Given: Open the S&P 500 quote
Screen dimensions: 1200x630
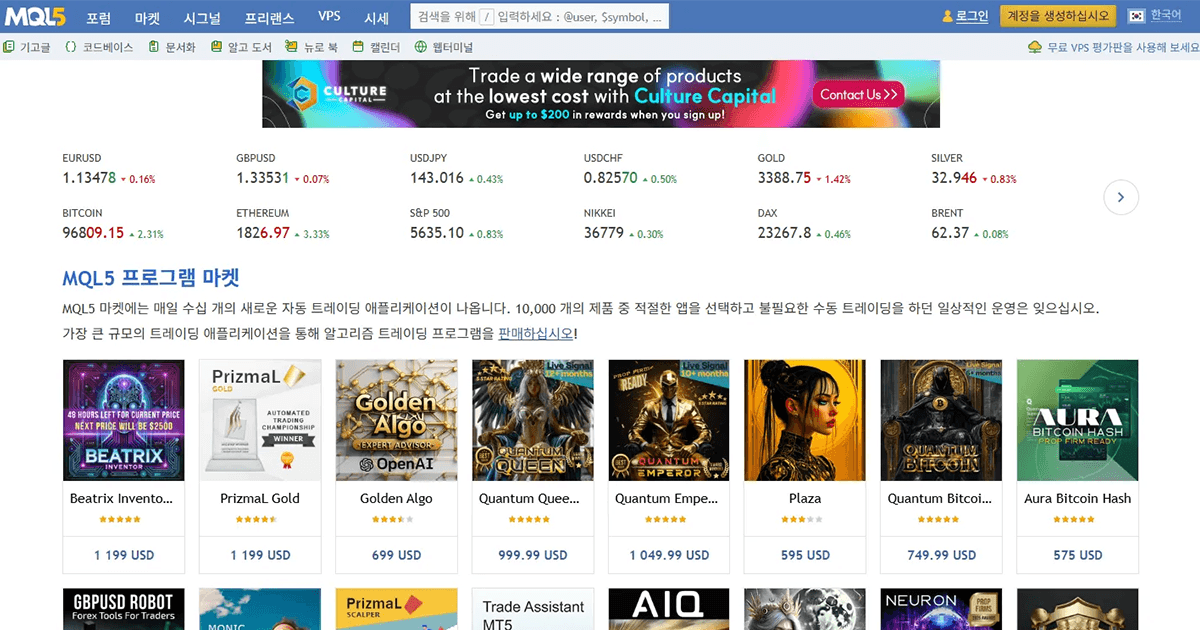Looking at the screenshot, I should click(456, 224).
